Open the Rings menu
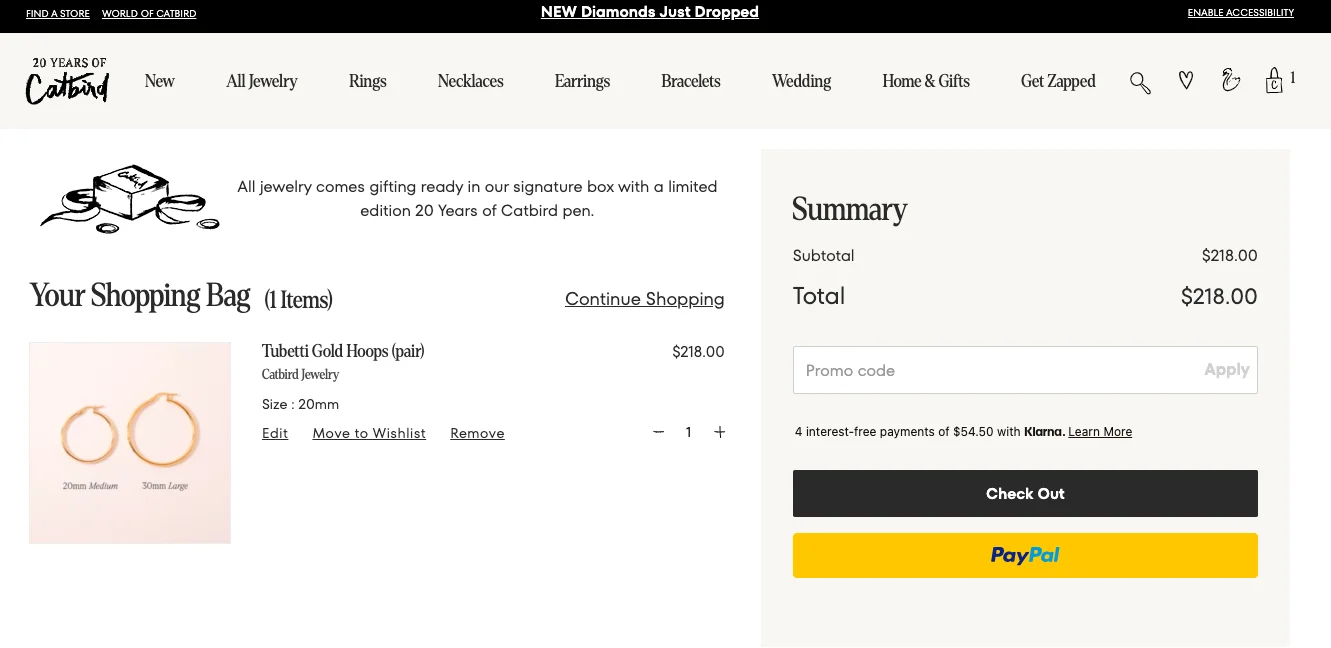Viewport: 1331px width, 648px height. [x=367, y=81]
